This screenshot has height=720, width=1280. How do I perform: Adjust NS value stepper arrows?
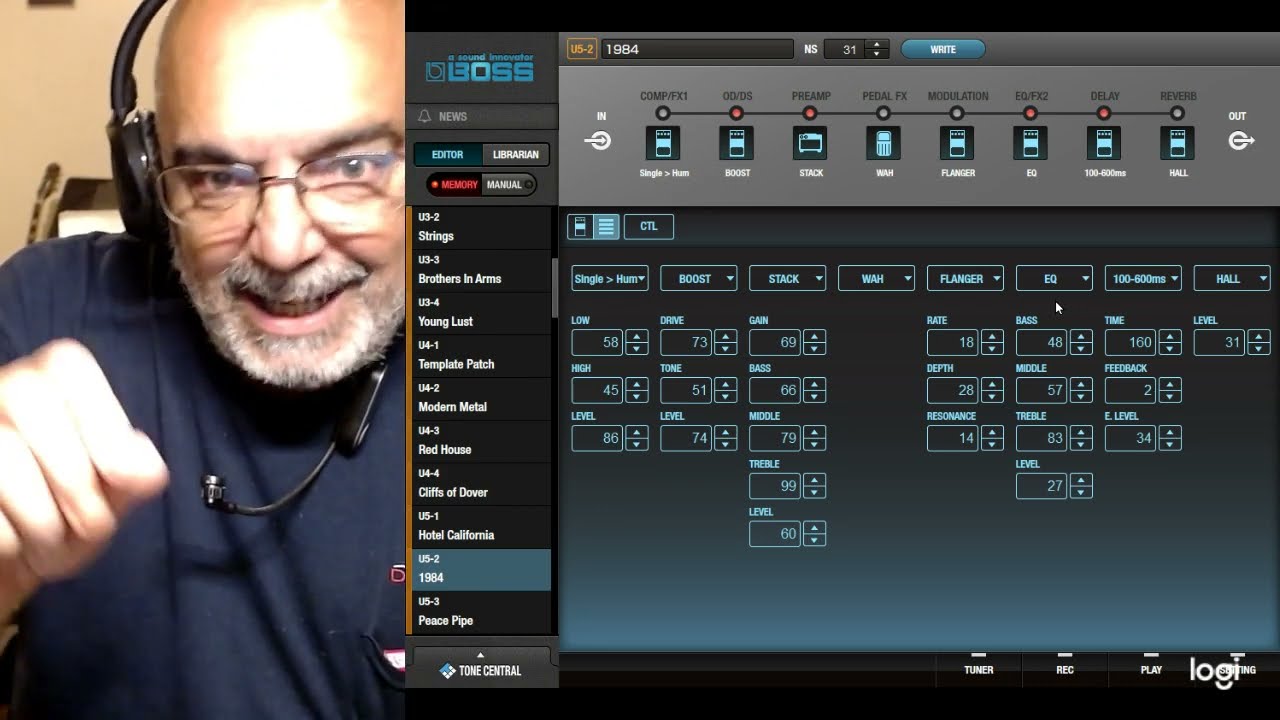(877, 49)
